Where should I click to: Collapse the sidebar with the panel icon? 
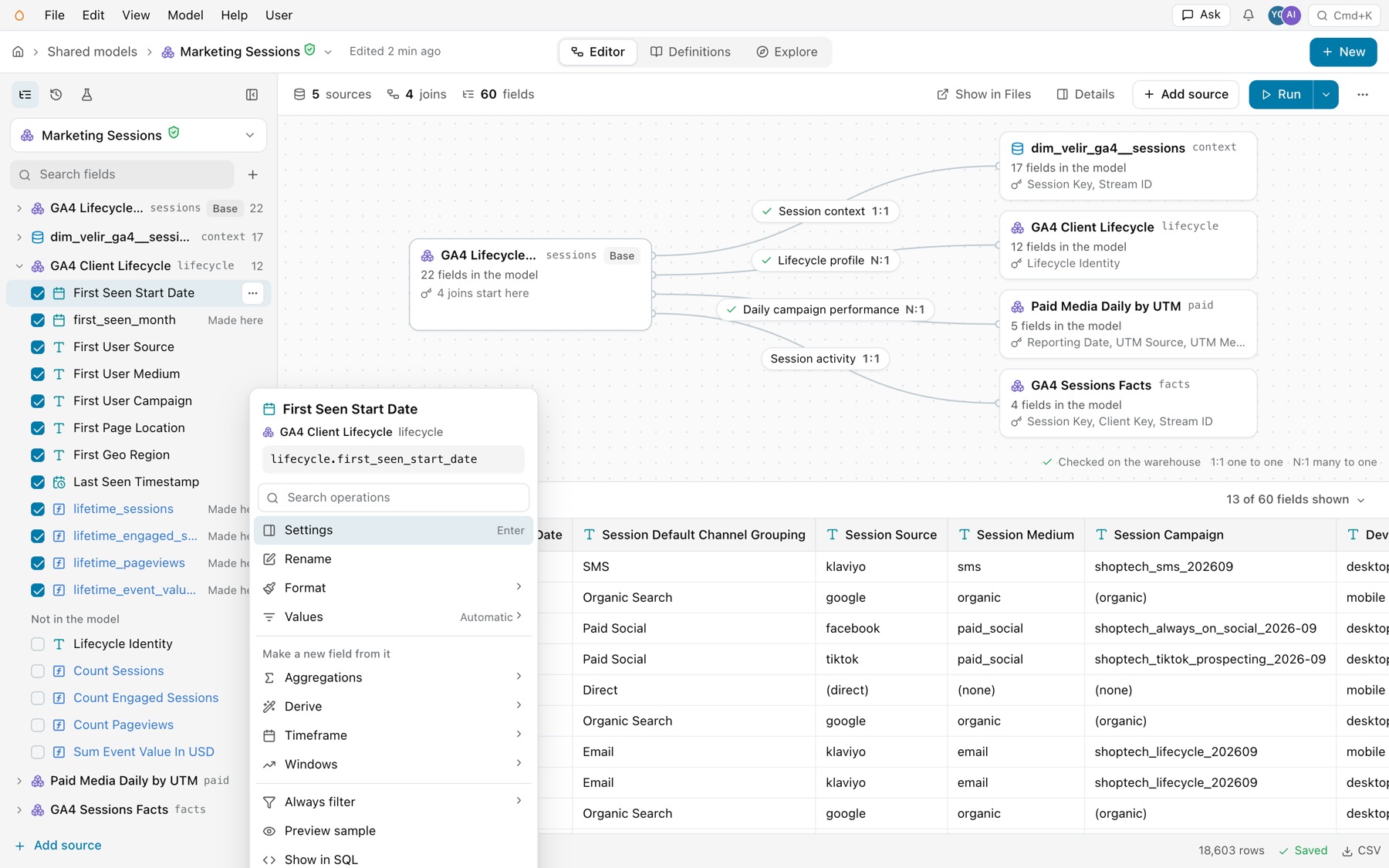pos(252,94)
